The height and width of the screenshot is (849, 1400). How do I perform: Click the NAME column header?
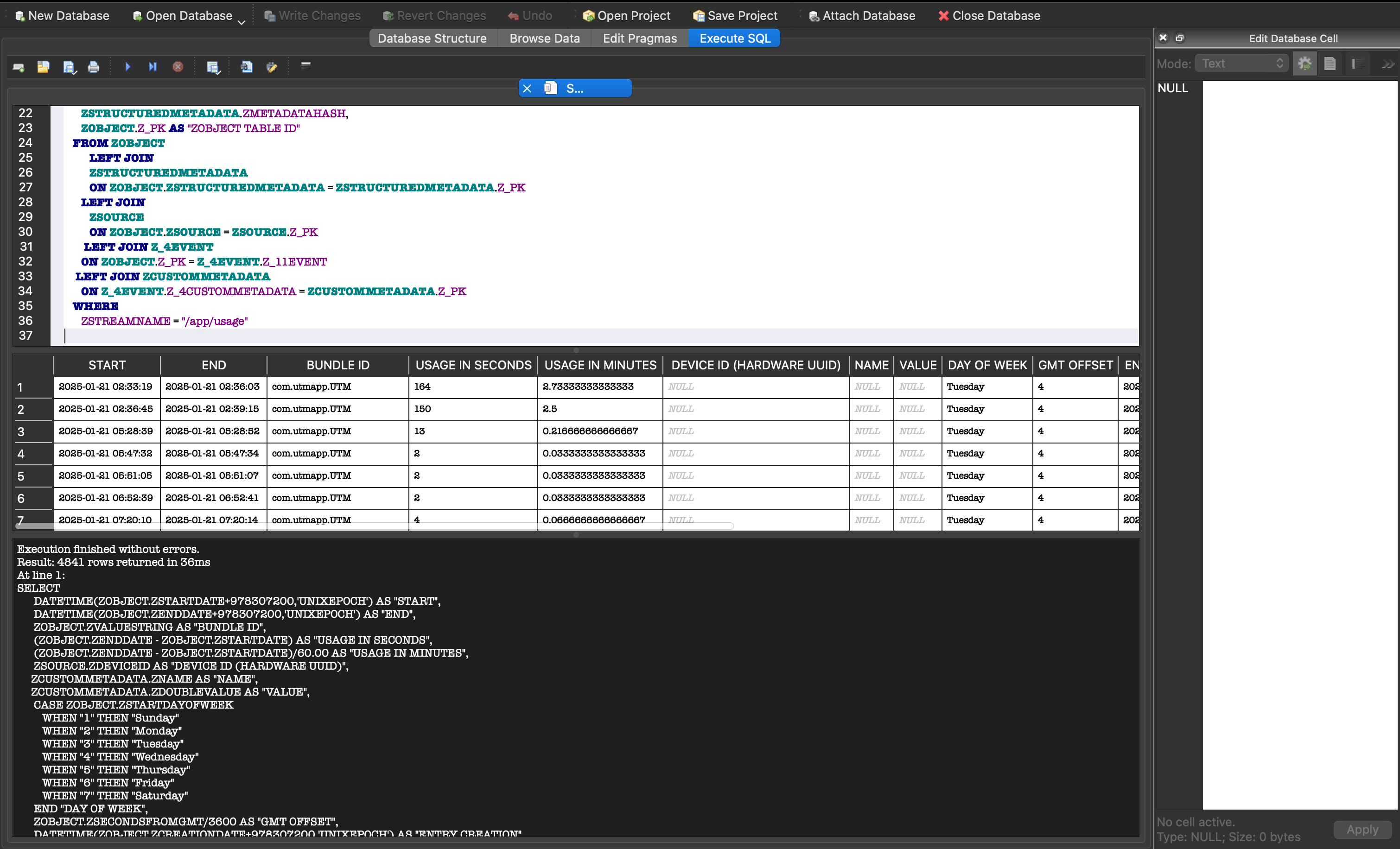[872, 365]
